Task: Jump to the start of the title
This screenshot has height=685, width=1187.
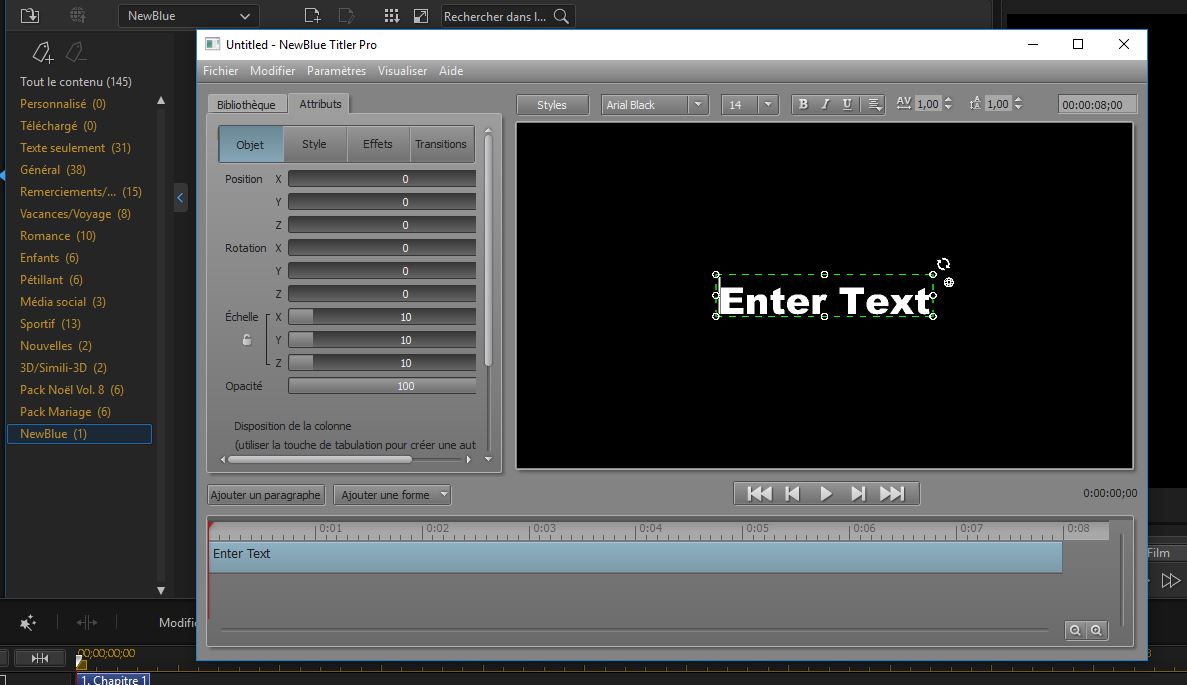Action: pos(760,493)
